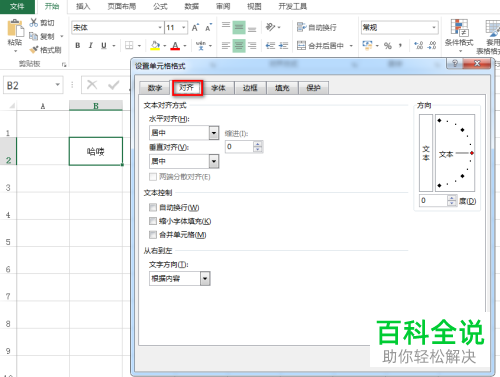Select cell B2 containing 哈喽
Image resolution: width=500 pixels, height=377 pixels.
[96, 151]
